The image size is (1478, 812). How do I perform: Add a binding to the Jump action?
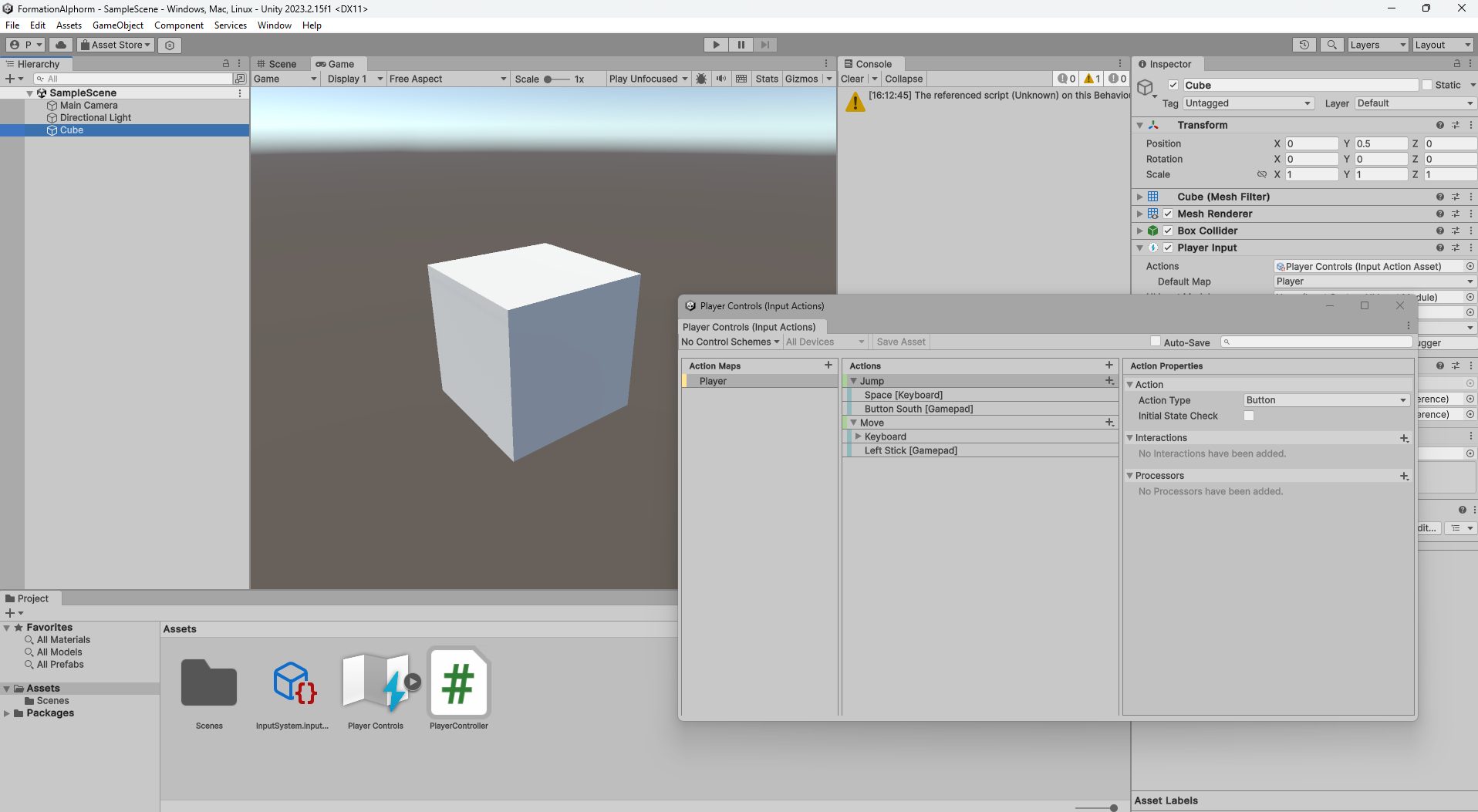pyautogui.click(x=1108, y=380)
